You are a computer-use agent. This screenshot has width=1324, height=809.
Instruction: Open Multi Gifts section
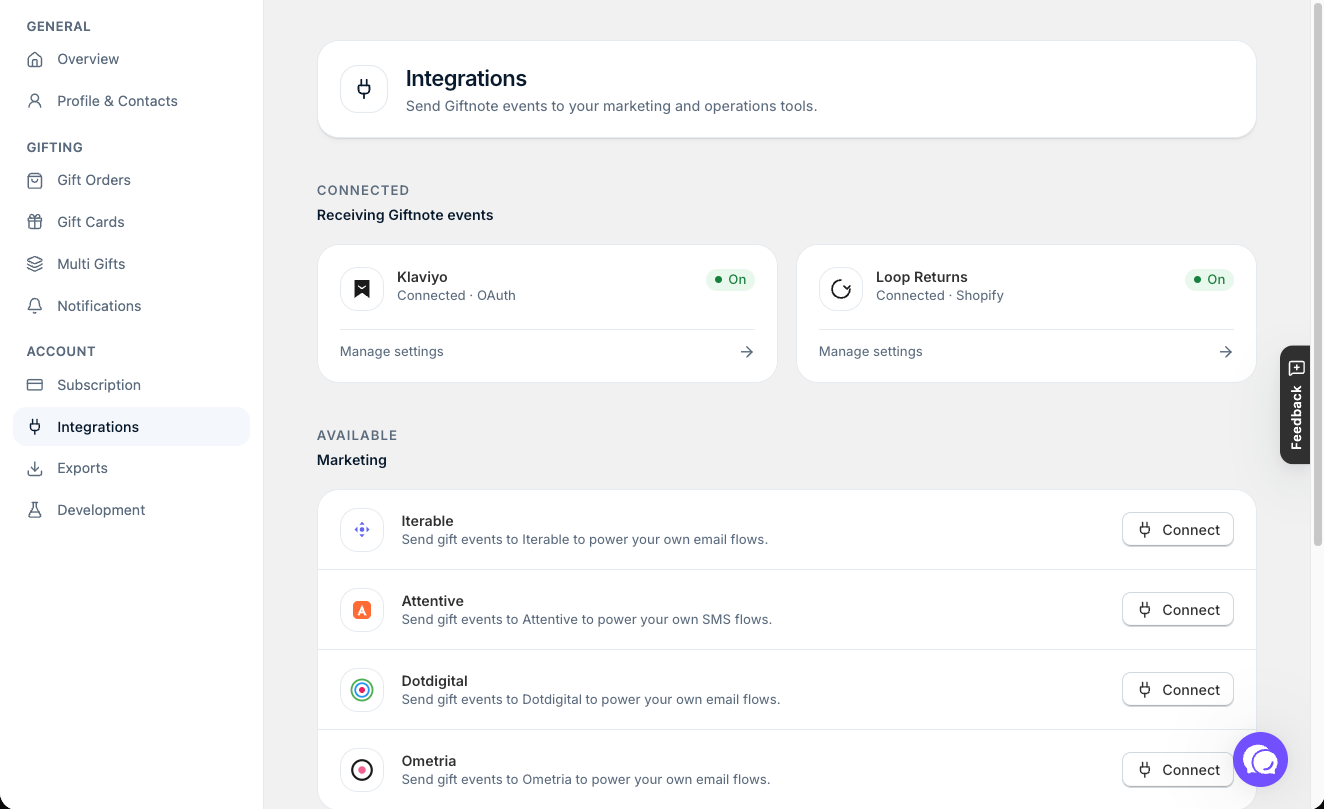[131, 264]
